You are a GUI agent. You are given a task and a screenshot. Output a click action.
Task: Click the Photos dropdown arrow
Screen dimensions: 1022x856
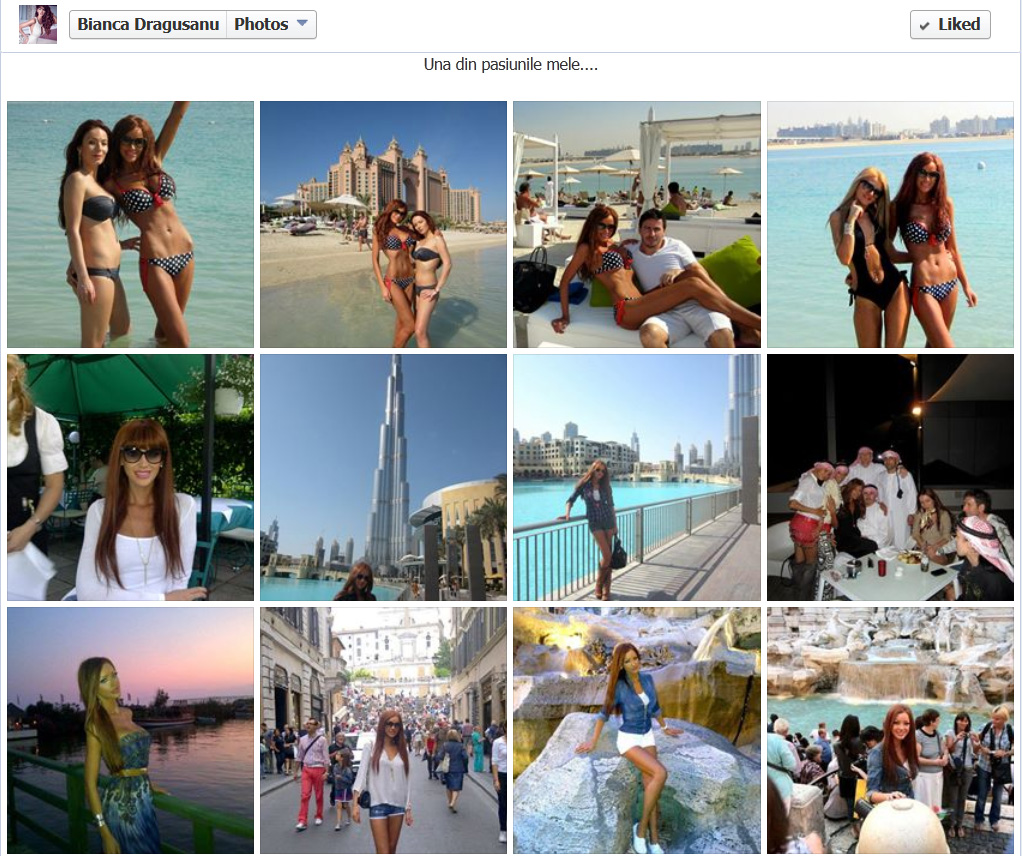[x=302, y=25]
